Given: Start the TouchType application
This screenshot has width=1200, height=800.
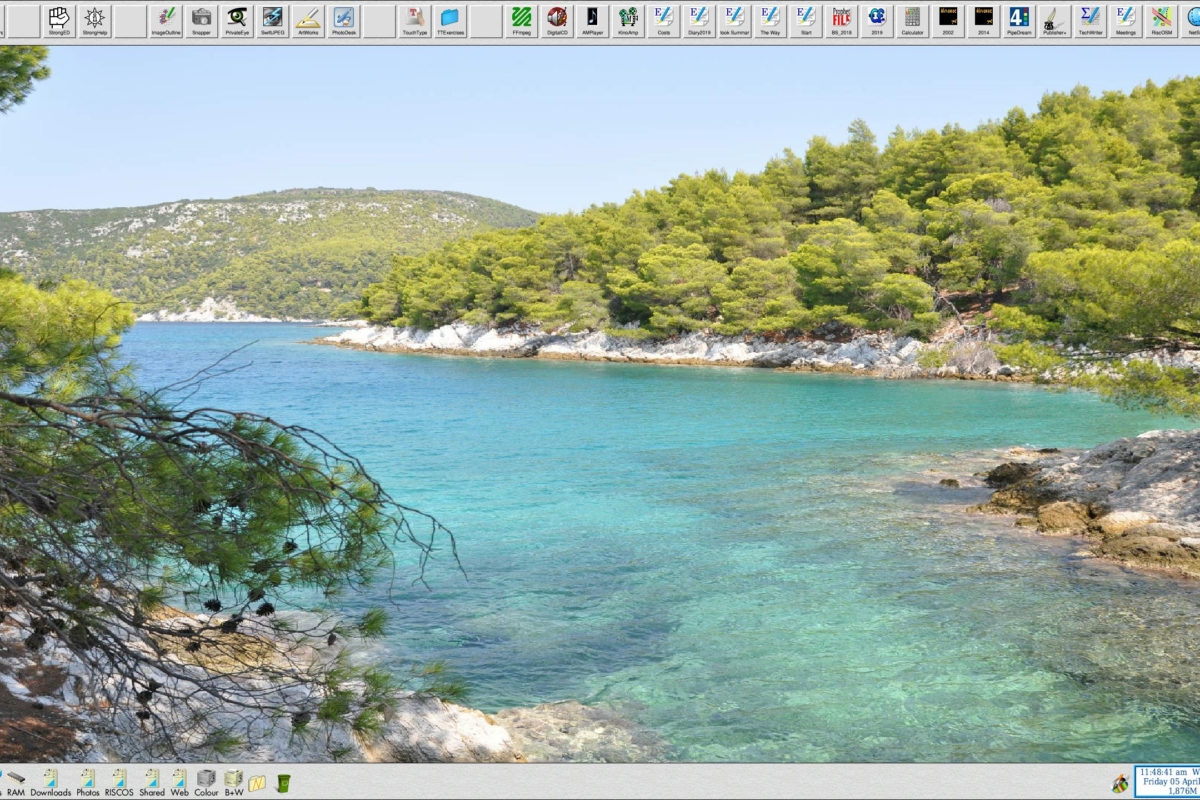Looking at the screenshot, I should pos(415,21).
